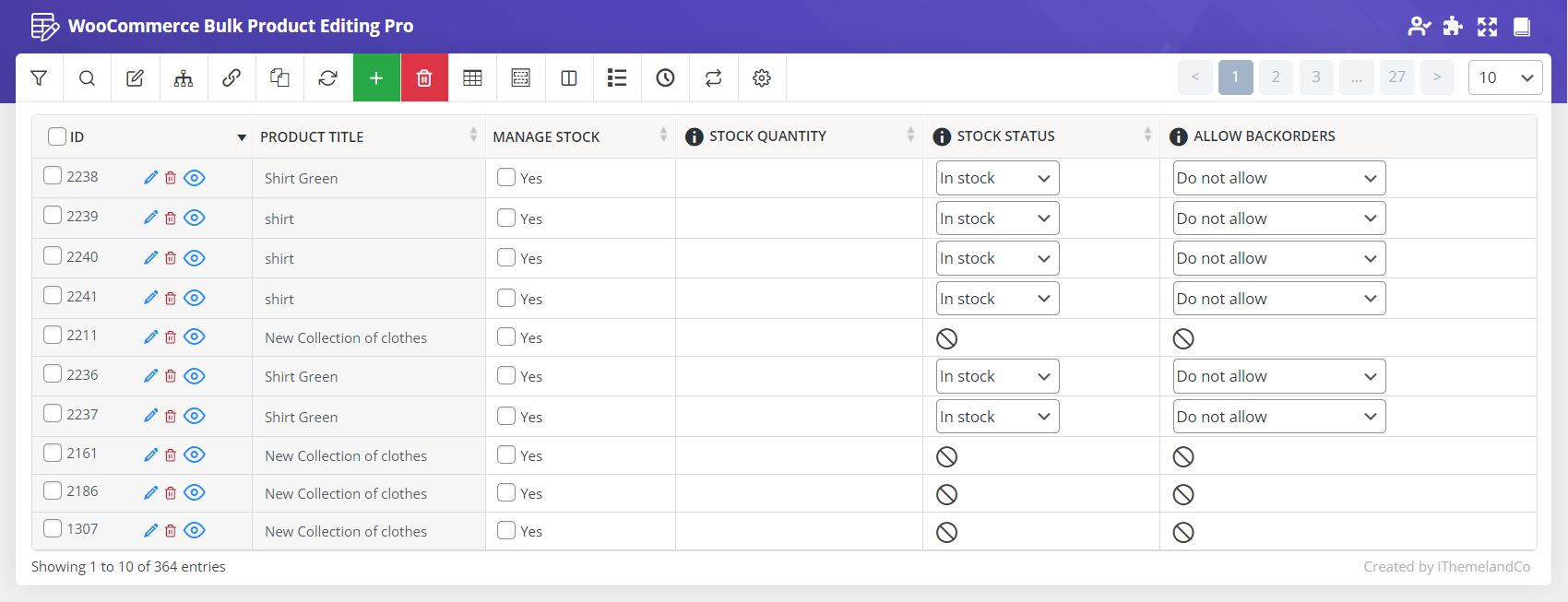1568x602 pixels.
Task: Check the Manage Stock box for product 2239
Action: (x=506, y=218)
